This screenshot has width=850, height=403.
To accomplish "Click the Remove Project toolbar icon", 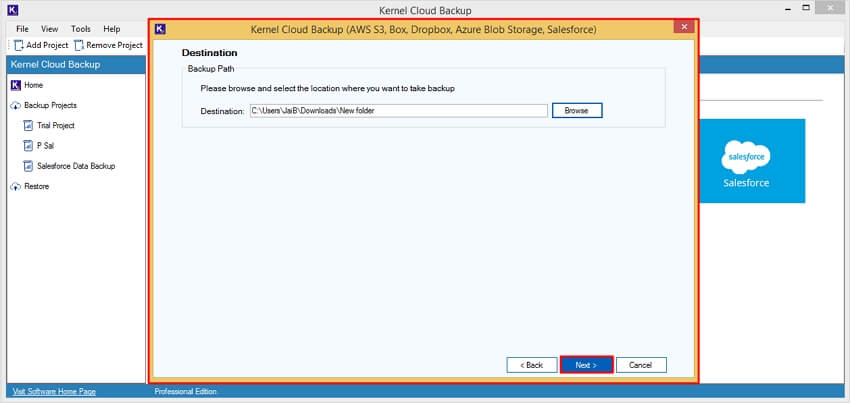I will (x=79, y=45).
